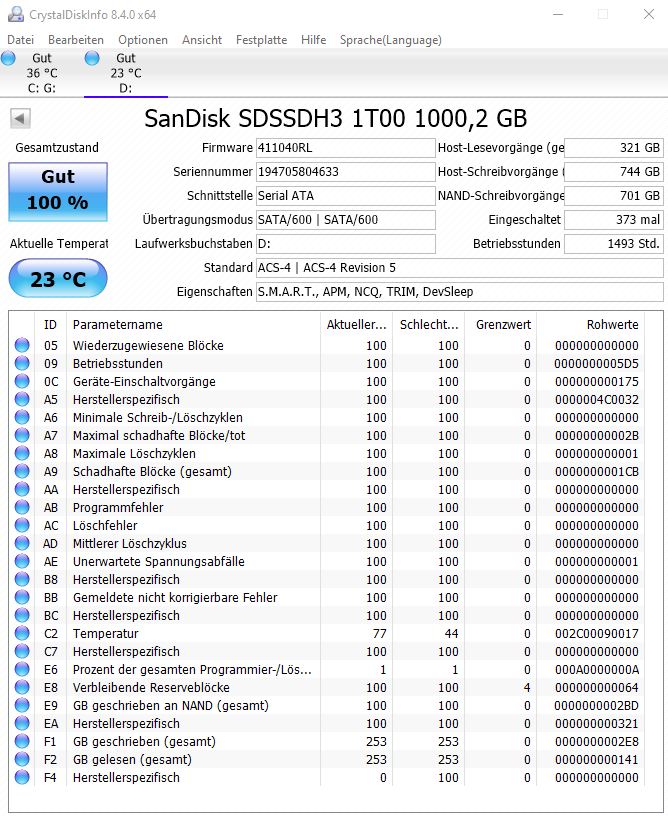Click status orb of Löschfehler row

22,525
